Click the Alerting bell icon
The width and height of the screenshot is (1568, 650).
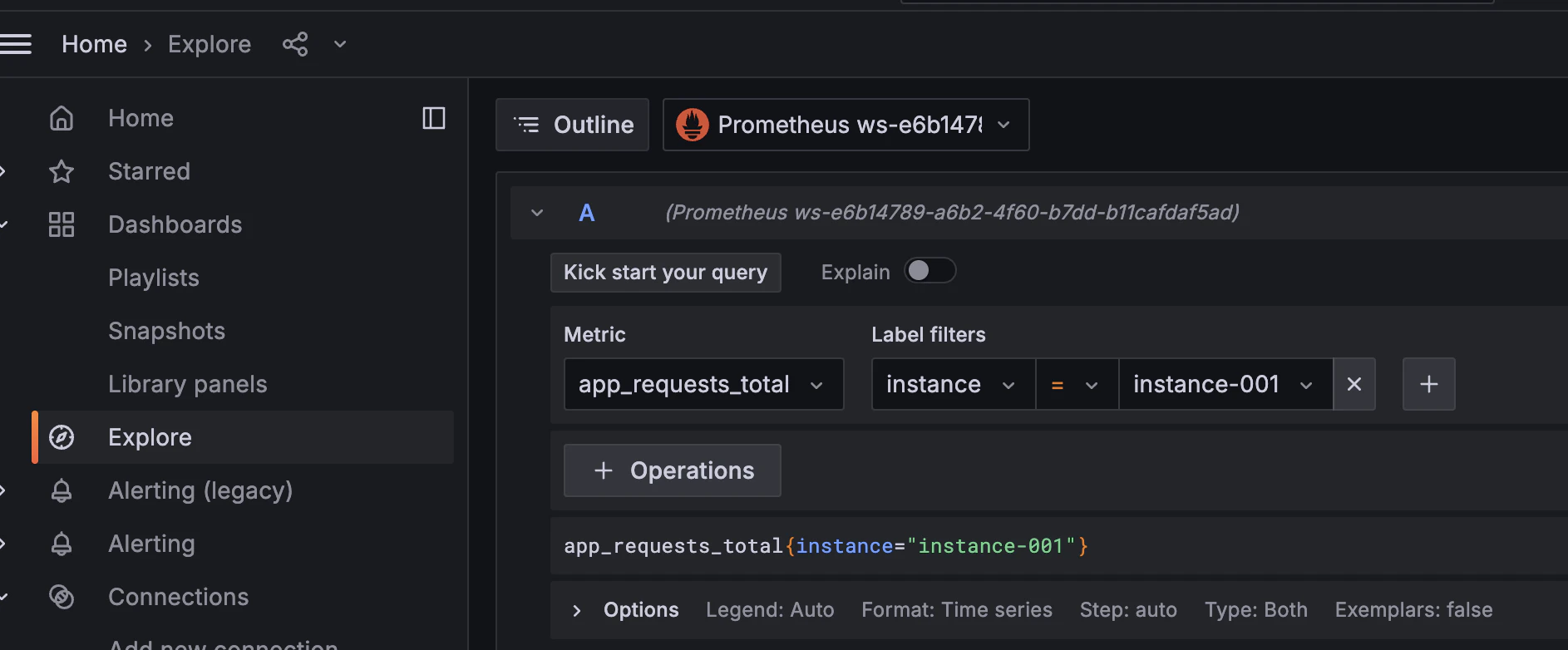click(x=62, y=544)
